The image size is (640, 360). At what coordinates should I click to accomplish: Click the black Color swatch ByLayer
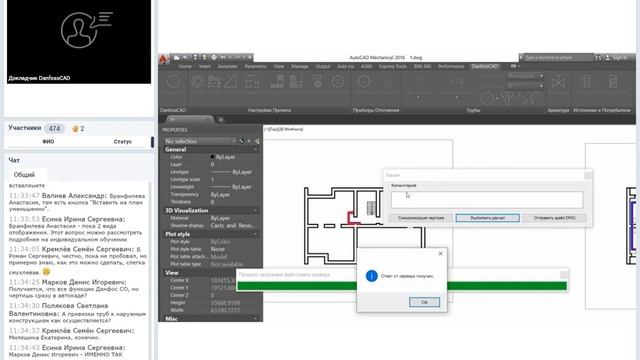[x=212, y=157]
